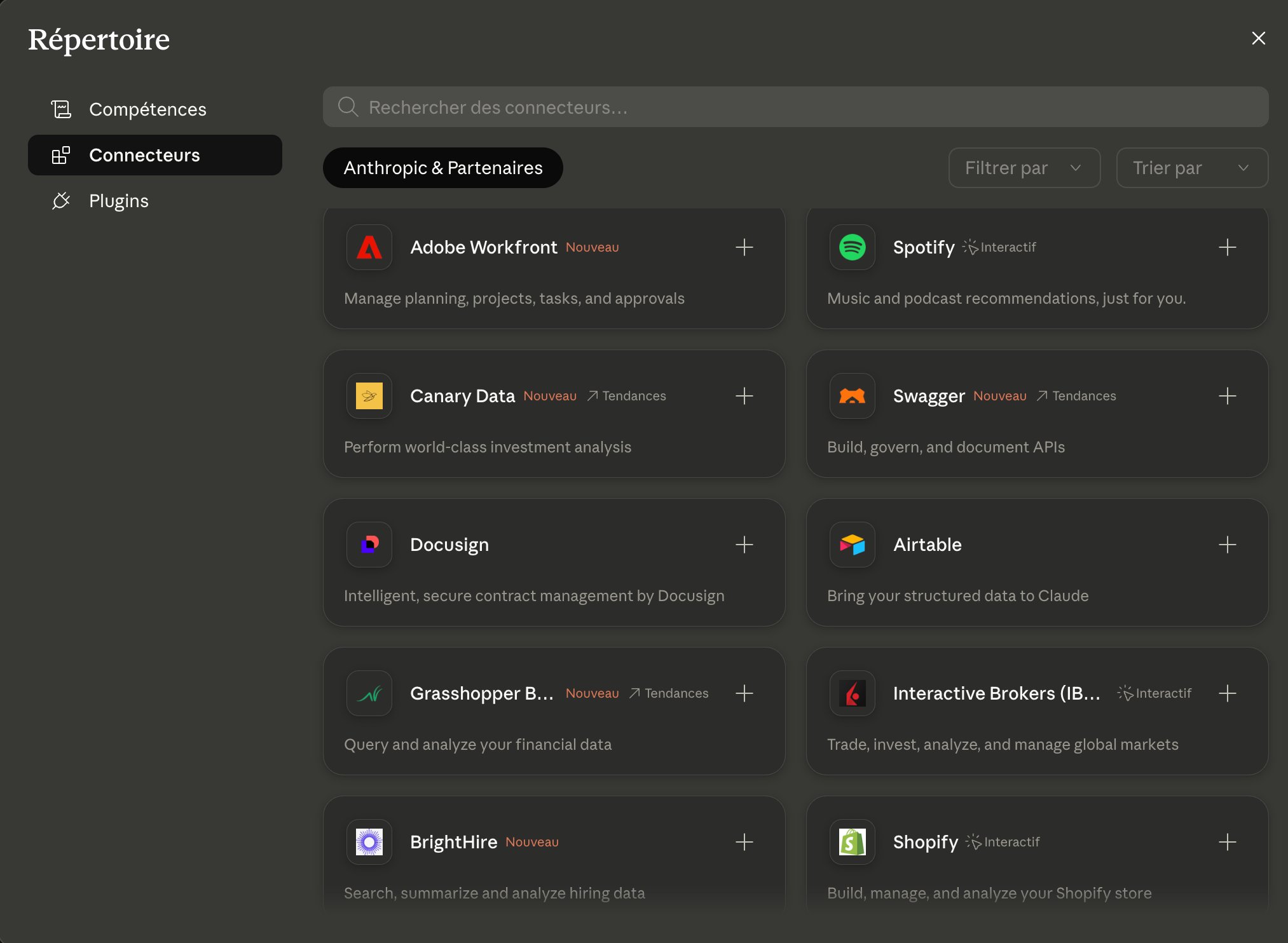Click the Docusign logo
The image size is (1288, 943).
coord(369,545)
